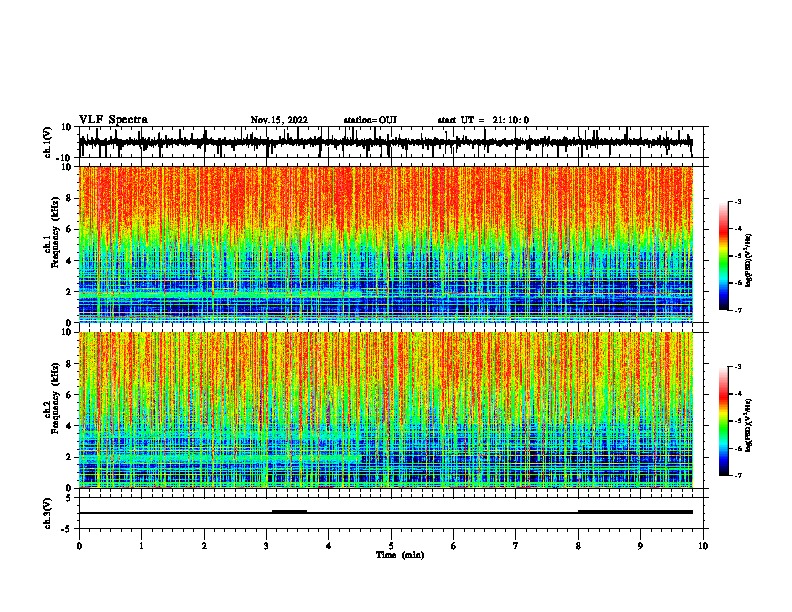Click inside the ch.1 frequency spectrogram

point(386,244)
